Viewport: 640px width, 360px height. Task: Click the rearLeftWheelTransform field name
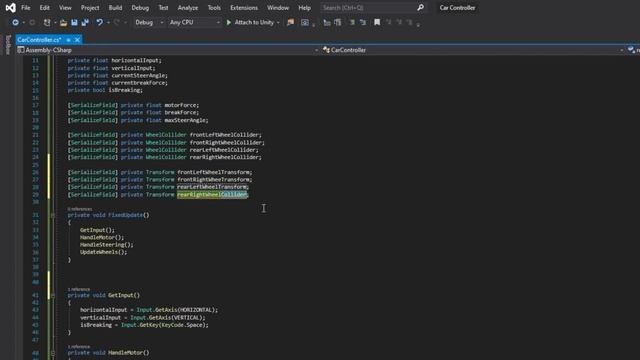(x=211, y=187)
